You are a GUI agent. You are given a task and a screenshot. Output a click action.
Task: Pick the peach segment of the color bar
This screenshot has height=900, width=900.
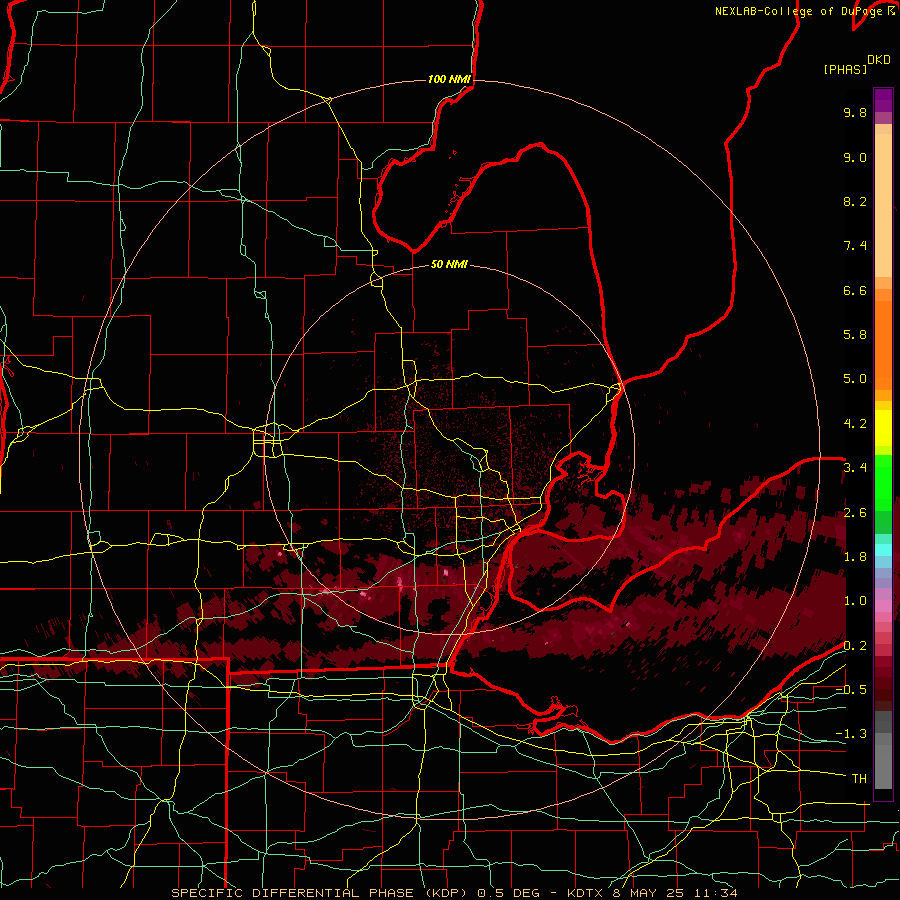point(883,207)
